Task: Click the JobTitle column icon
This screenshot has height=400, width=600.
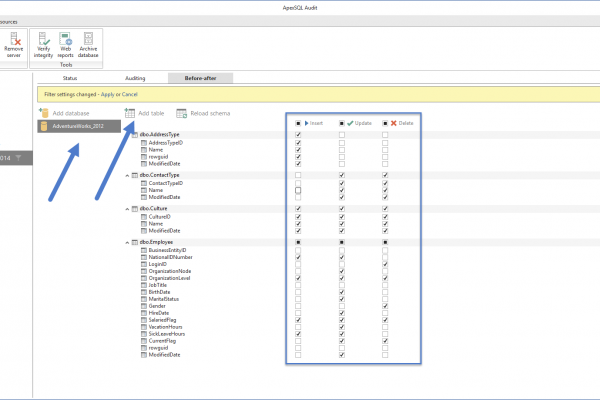Action: click(x=144, y=285)
